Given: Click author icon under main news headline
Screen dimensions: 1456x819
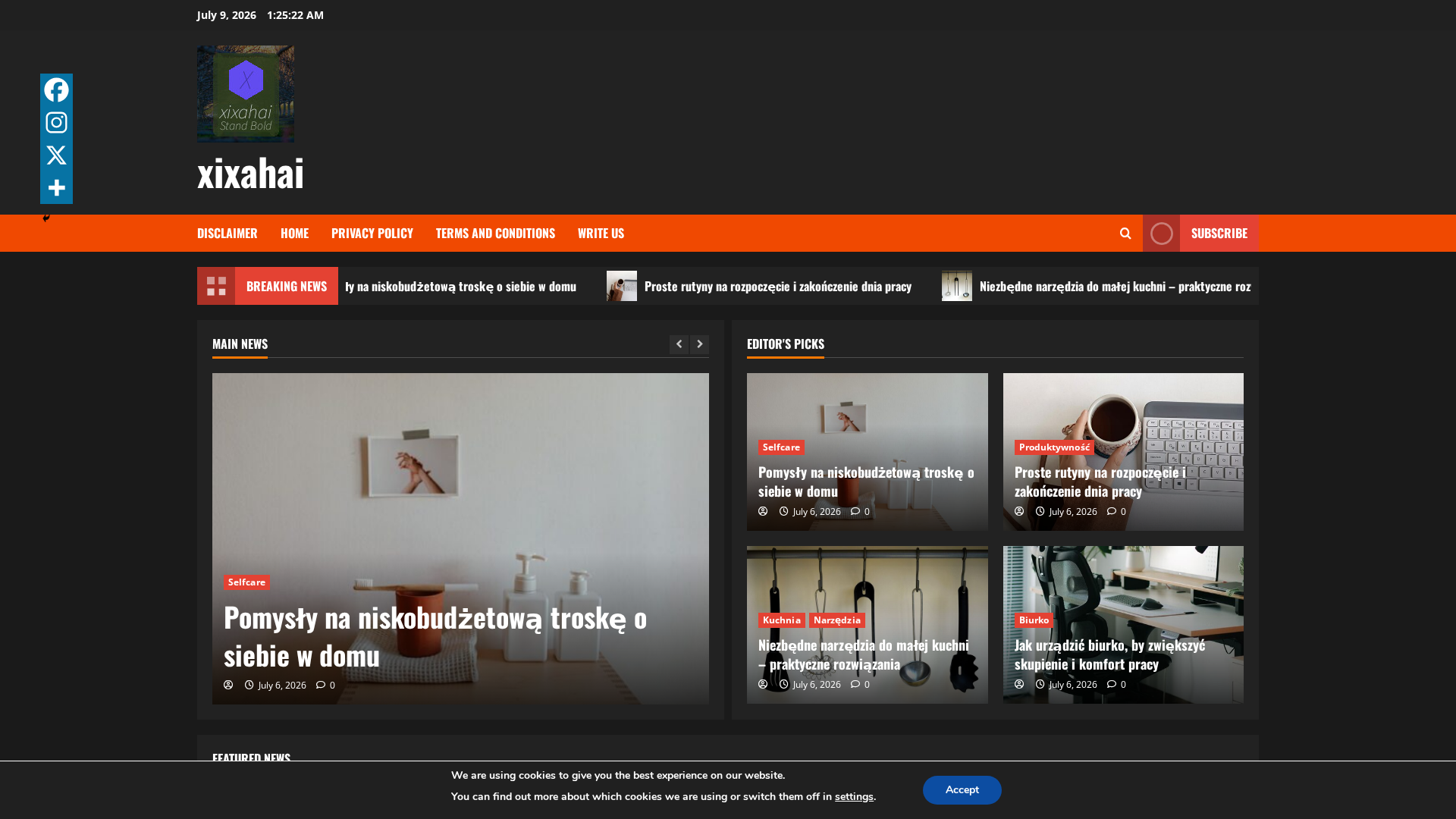Looking at the screenshot, I should (x=228, y=685).
